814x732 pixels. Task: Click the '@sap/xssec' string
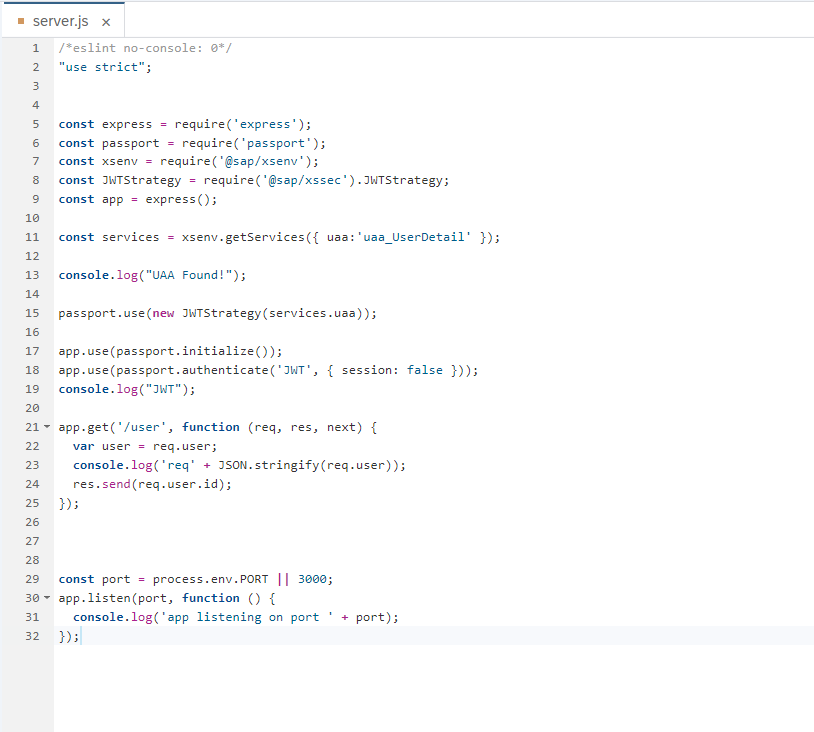(x=305, y=180)
